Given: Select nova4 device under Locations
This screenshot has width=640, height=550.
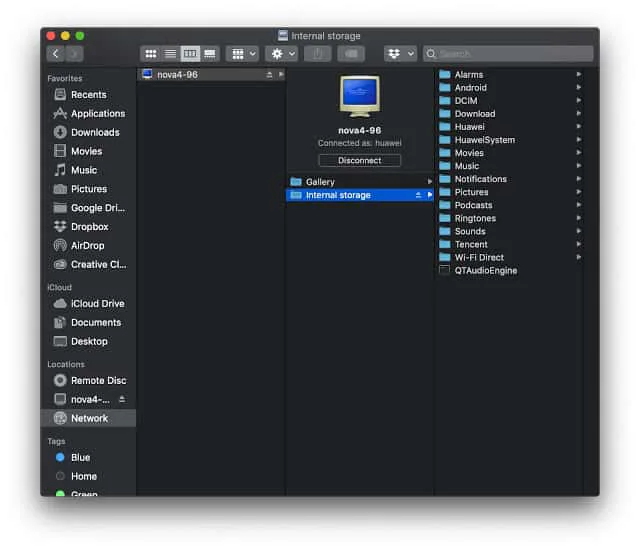Looking at the screenshot, I should (90, 399).
